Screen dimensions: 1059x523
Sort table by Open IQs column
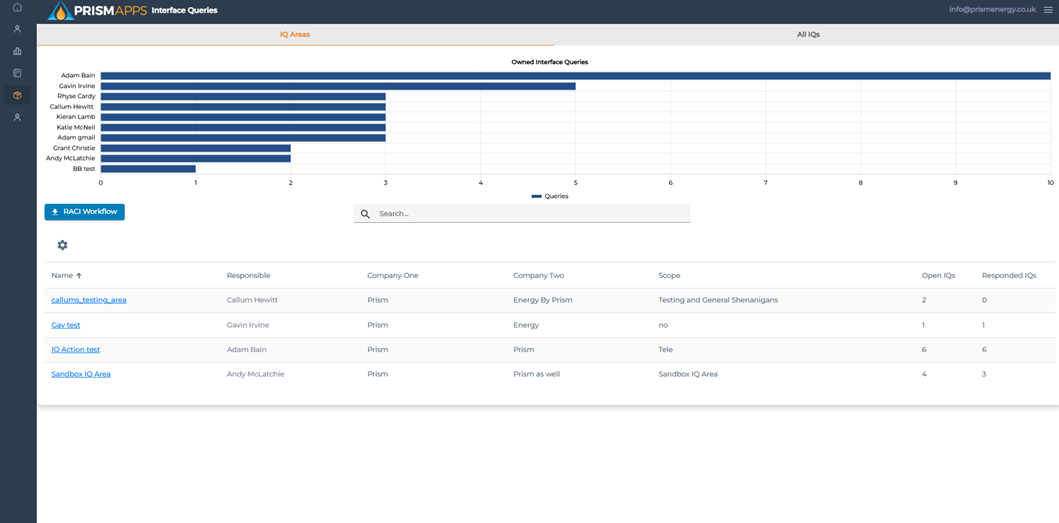click(938, 275)
